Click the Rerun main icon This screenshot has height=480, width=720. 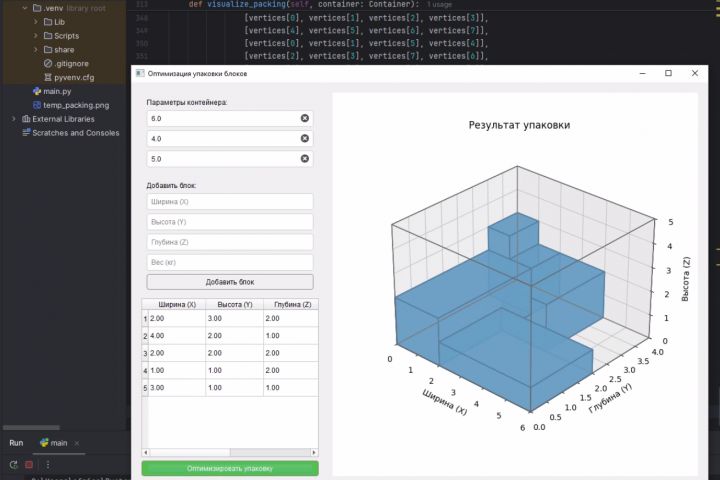point(14,465)
